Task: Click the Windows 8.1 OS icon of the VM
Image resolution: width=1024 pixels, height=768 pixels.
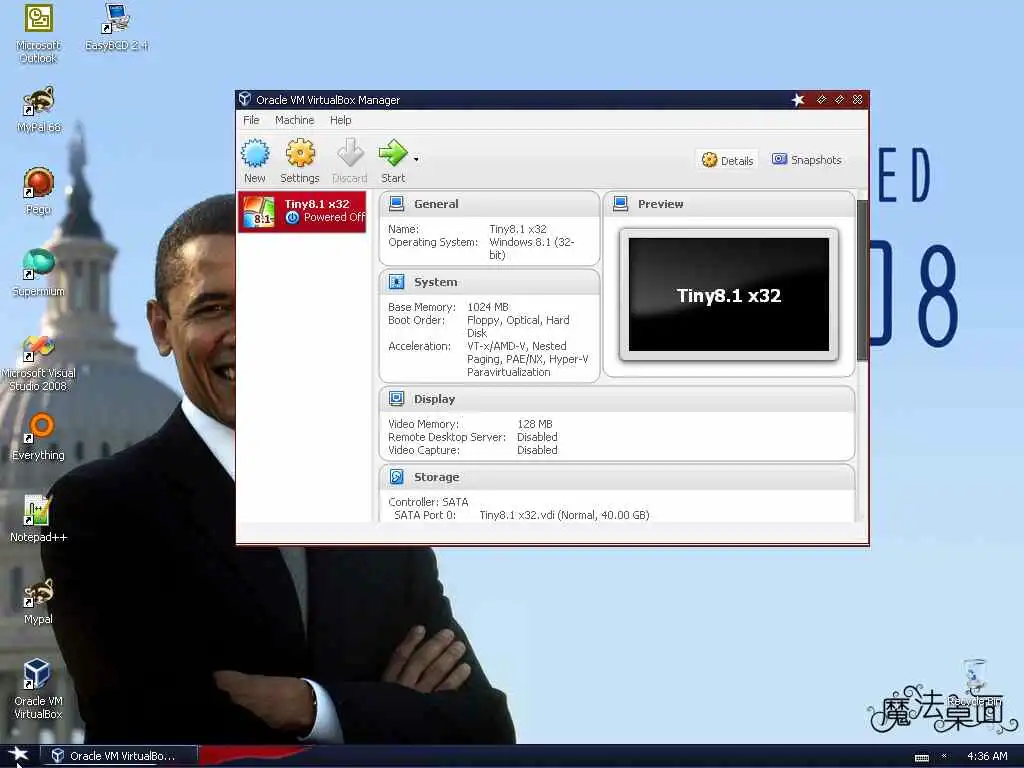Action: (x=259, y=212)
